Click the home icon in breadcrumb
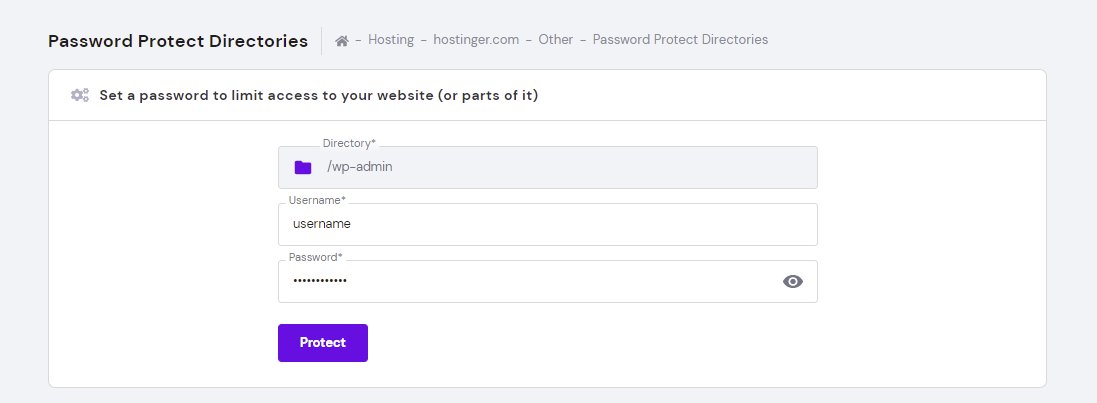Image resolution: width=1097 pixels, height=403 pixels. point(342,41)
